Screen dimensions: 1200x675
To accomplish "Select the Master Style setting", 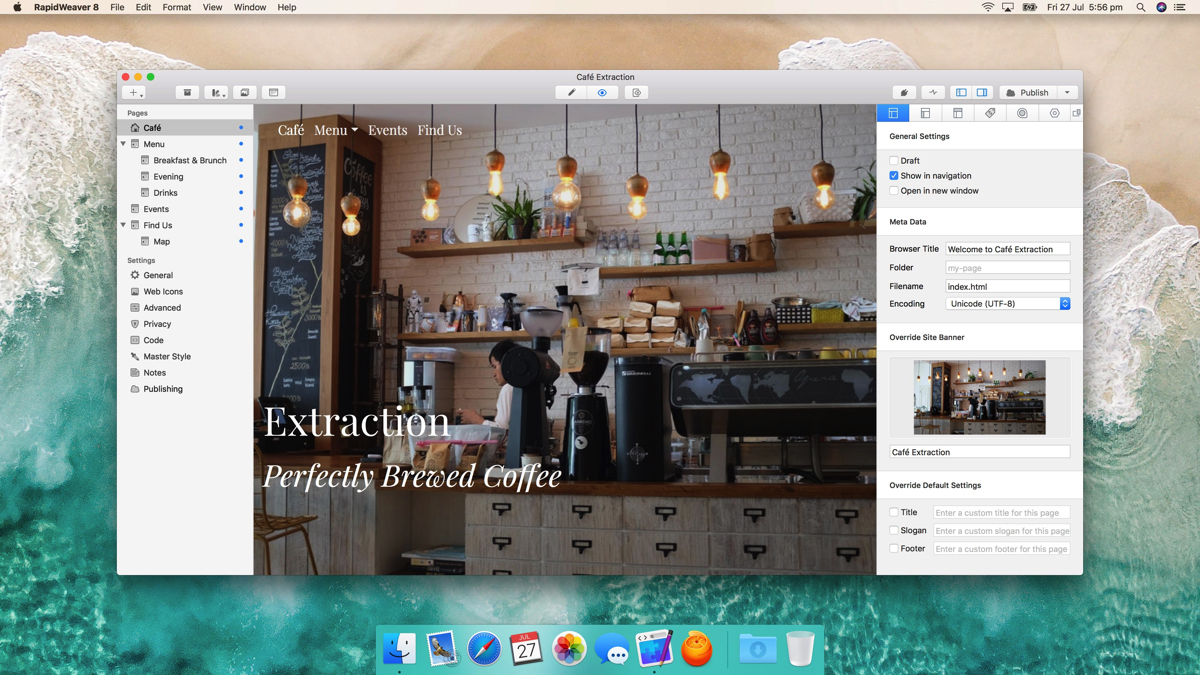I will coord(166,357).
